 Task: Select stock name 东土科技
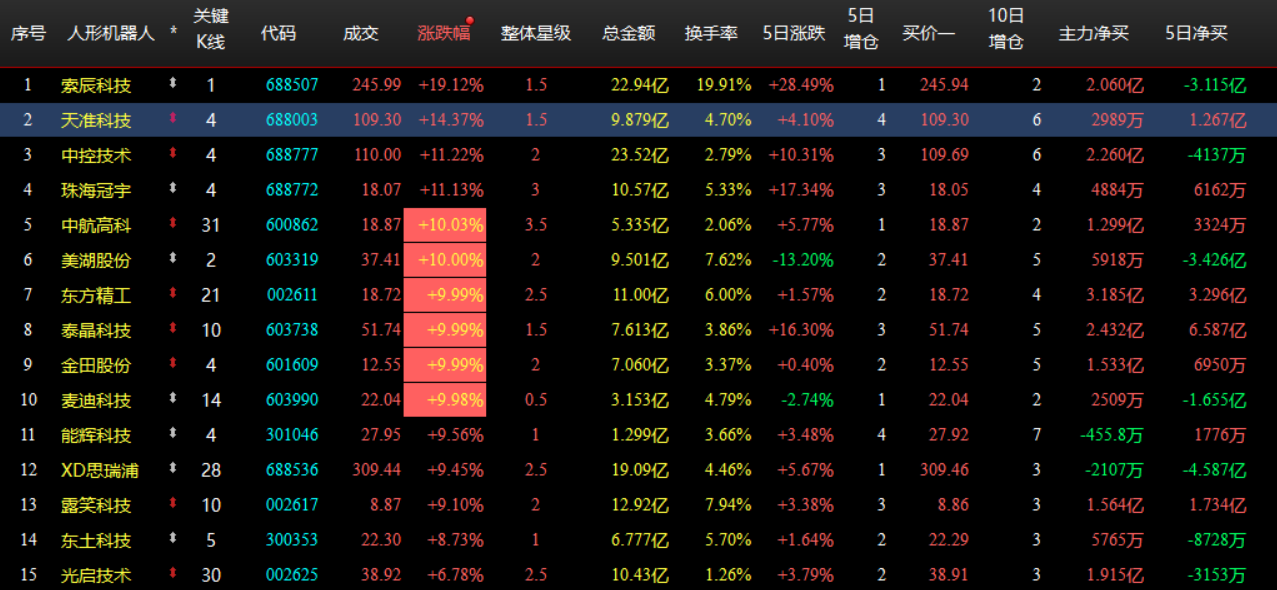pos(96,540)
